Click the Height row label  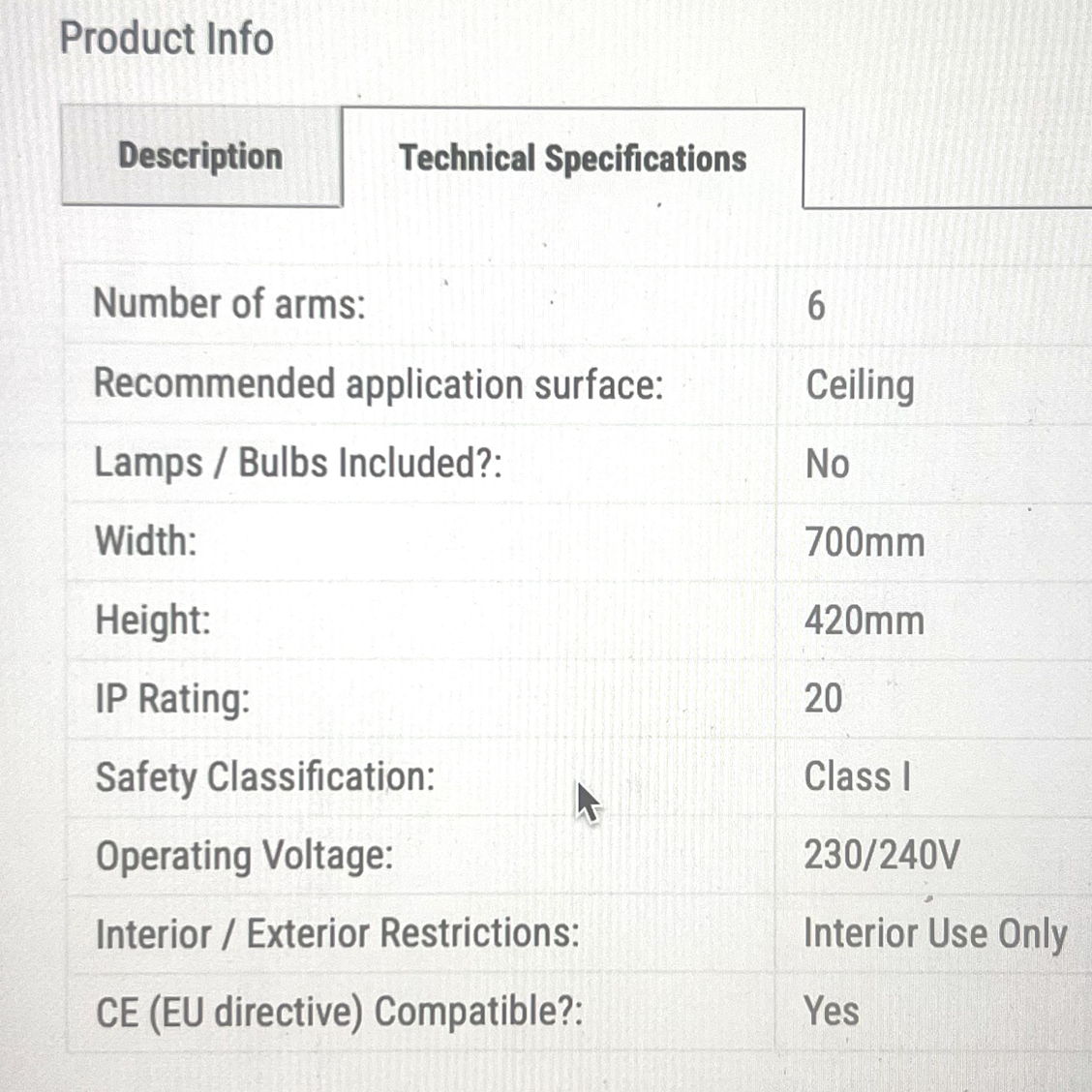click(153, 620)
